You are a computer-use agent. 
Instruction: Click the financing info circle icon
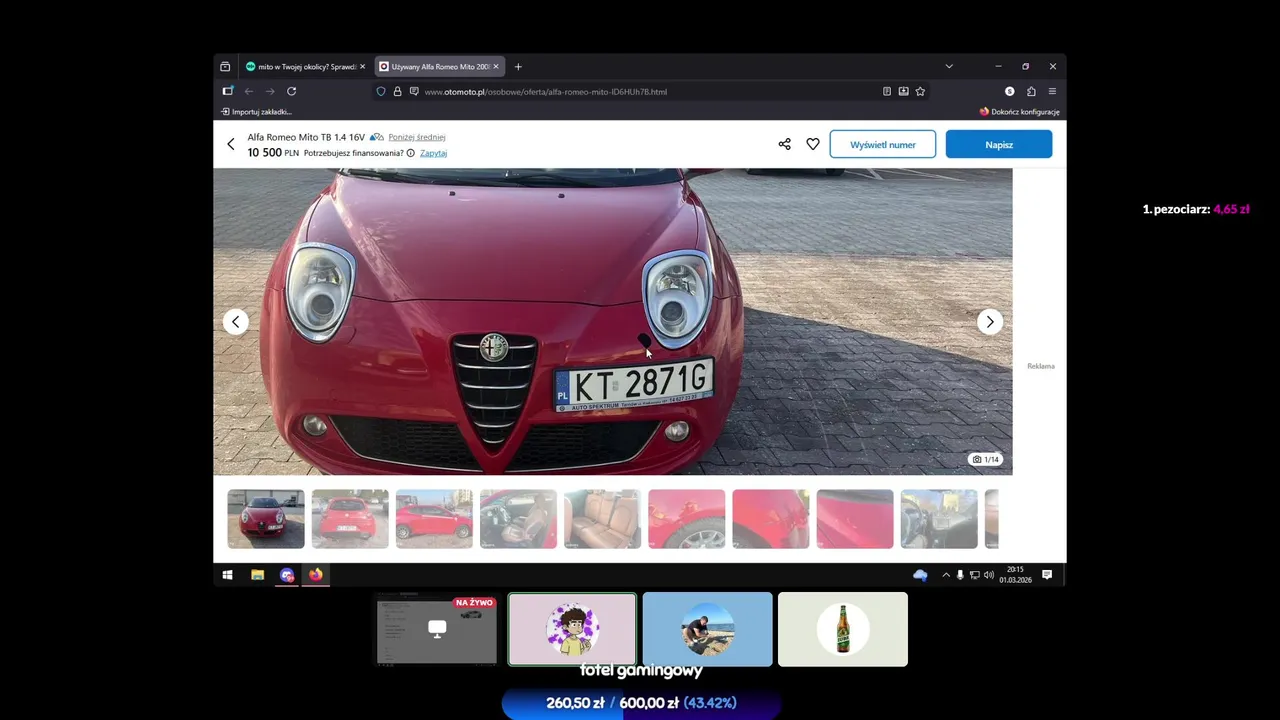click(411, 153)
